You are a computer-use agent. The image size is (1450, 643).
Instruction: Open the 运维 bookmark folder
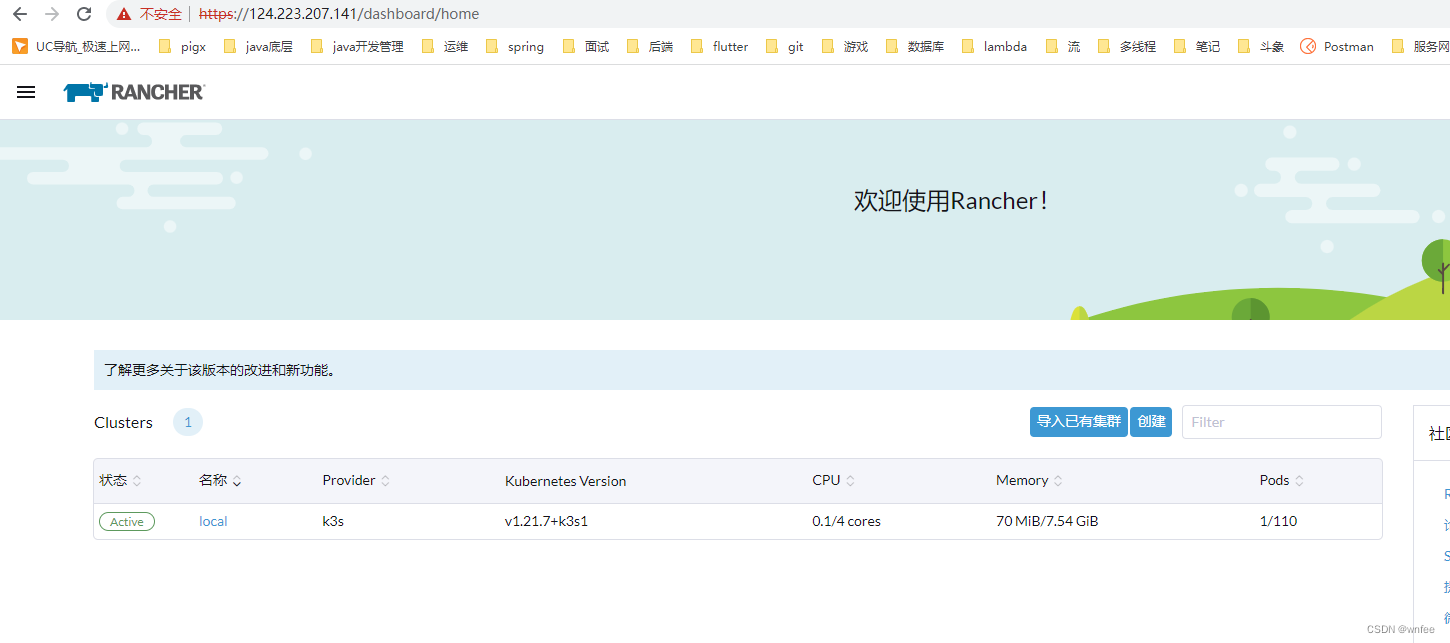(x=445, y=46)
